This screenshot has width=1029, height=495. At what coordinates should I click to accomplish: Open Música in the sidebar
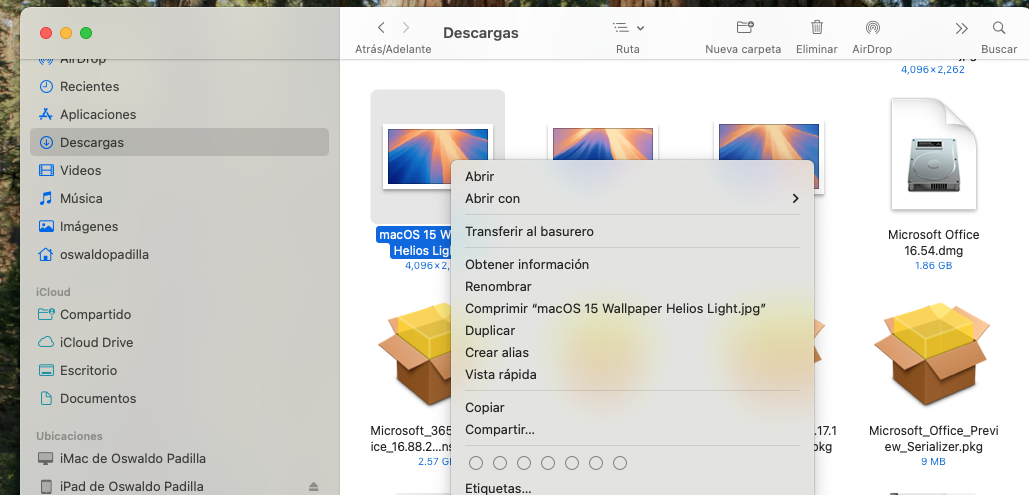179,198
